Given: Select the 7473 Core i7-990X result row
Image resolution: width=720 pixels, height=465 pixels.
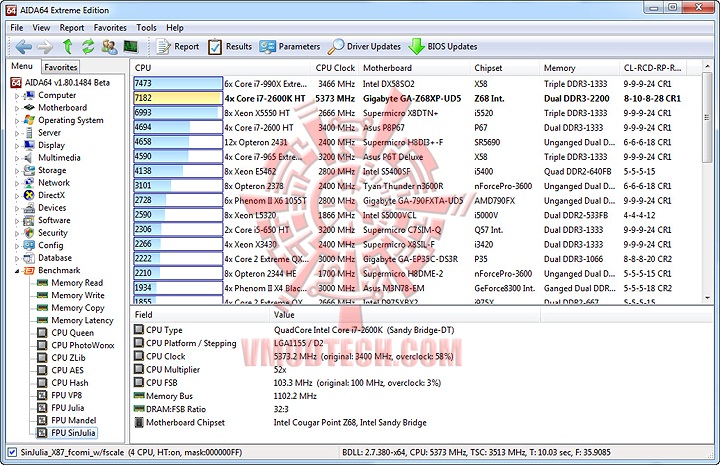Looking at the screenshot, I should (416, 84).
